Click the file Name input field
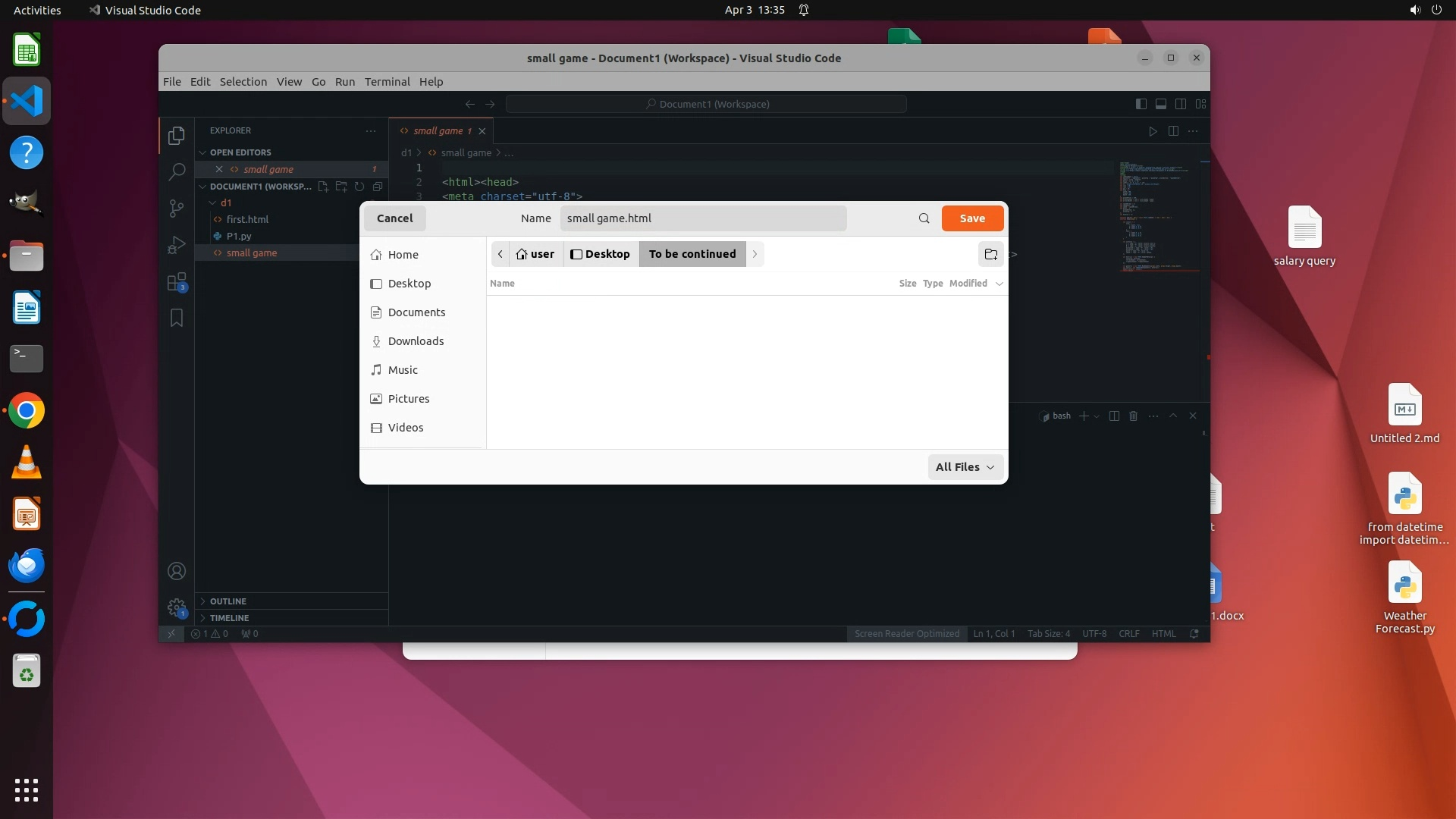Screen dimensions: 1456x819 (x=703, y=218)
